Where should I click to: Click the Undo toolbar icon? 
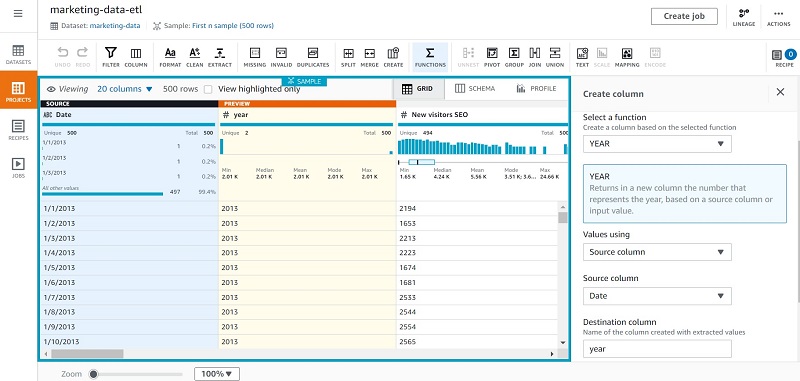point(62,57)
